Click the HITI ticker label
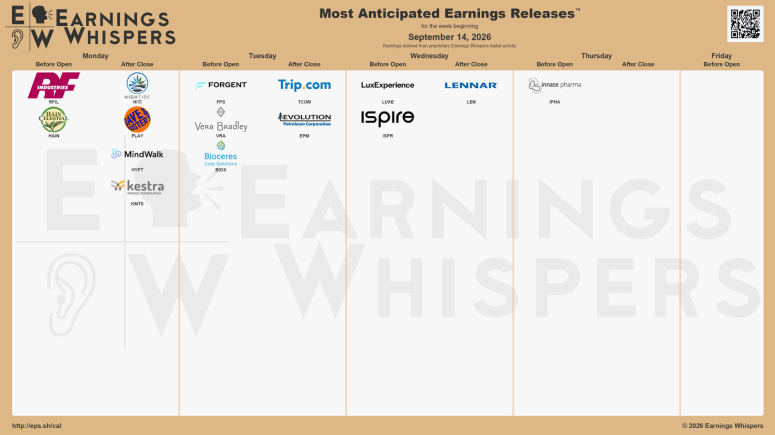Viewport: 775px width, 435px height. [x=137, y=102]
